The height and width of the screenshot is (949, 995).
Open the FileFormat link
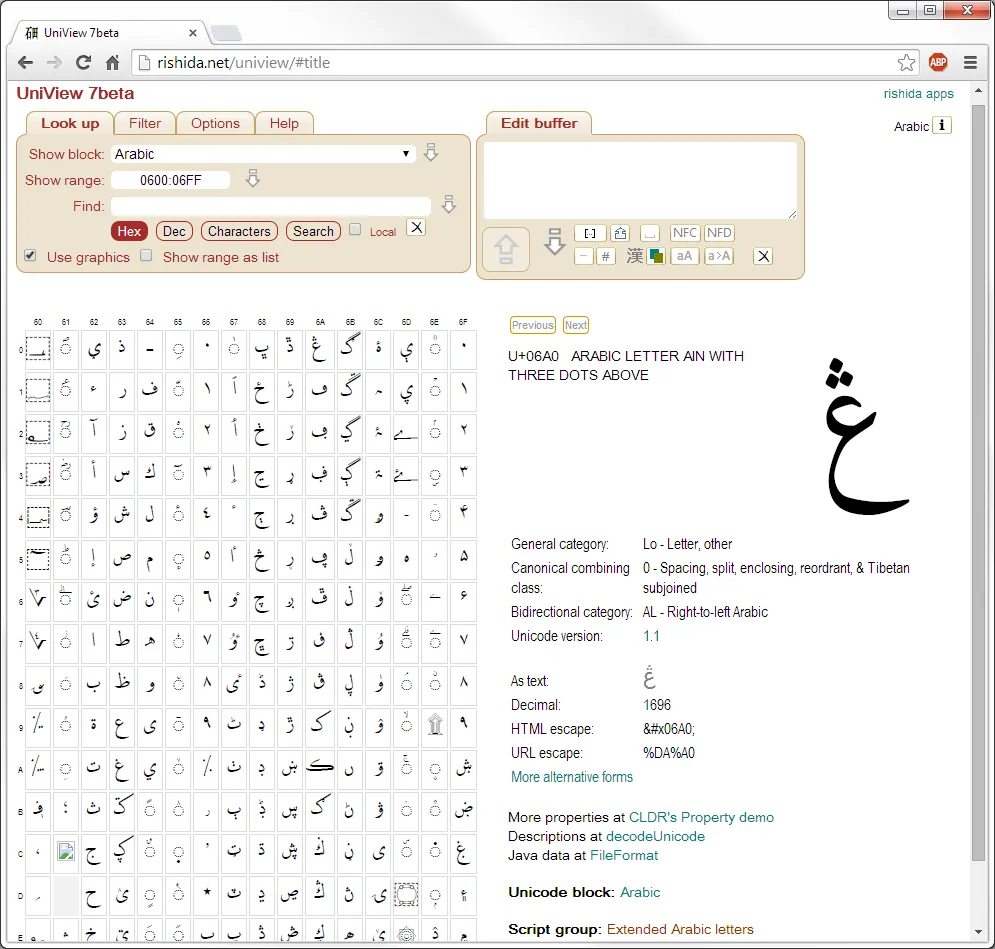624,855
